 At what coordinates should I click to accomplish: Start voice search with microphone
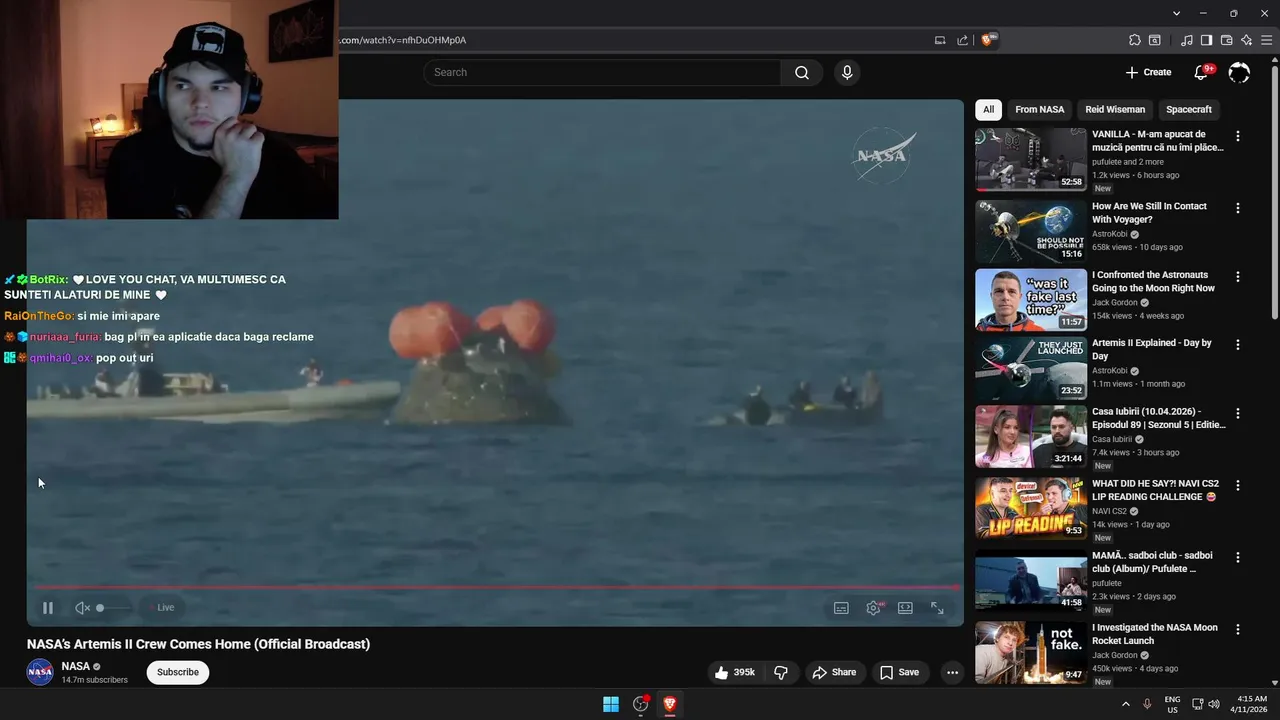pyautogui.click(x=847, y=72)
